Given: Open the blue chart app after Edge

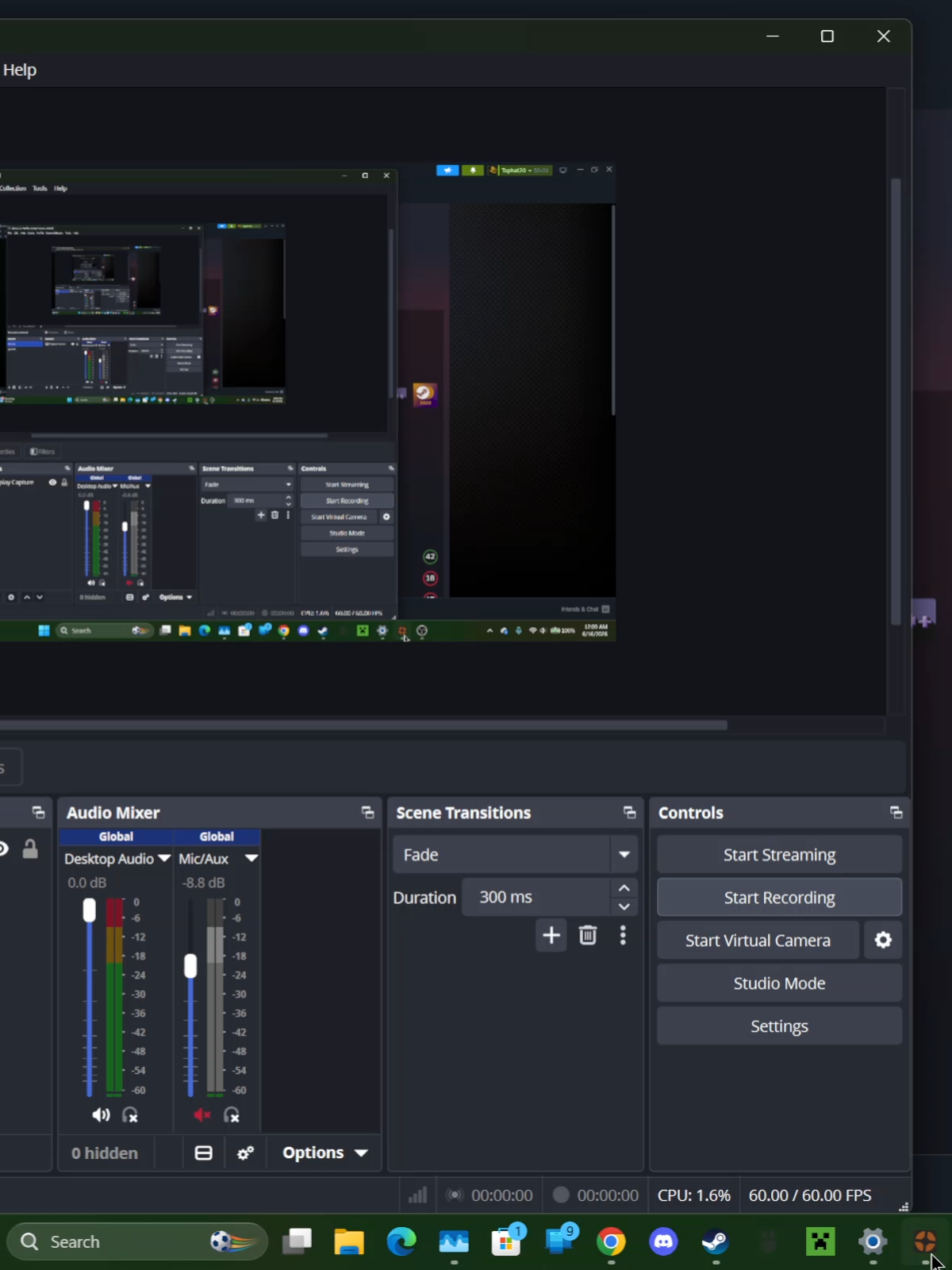Looking at the screenshot, I should coord(454,1242).
